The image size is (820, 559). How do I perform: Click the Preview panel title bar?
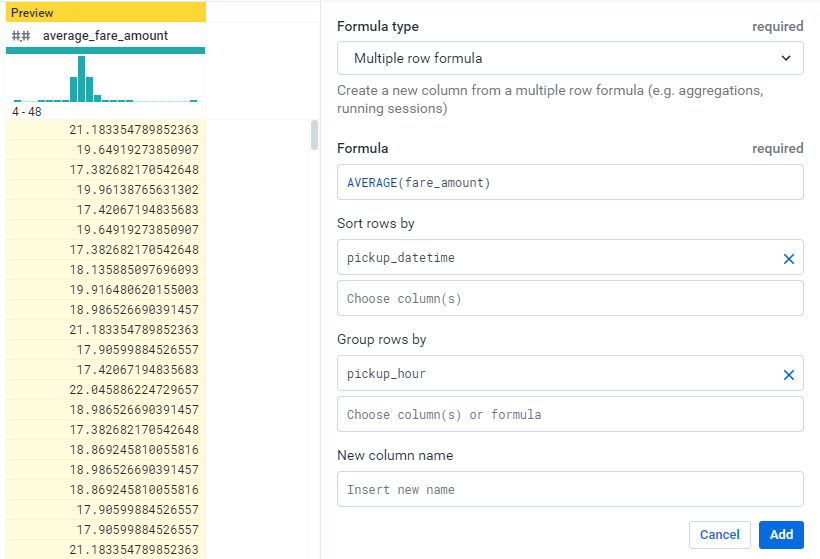pos(105,13)
